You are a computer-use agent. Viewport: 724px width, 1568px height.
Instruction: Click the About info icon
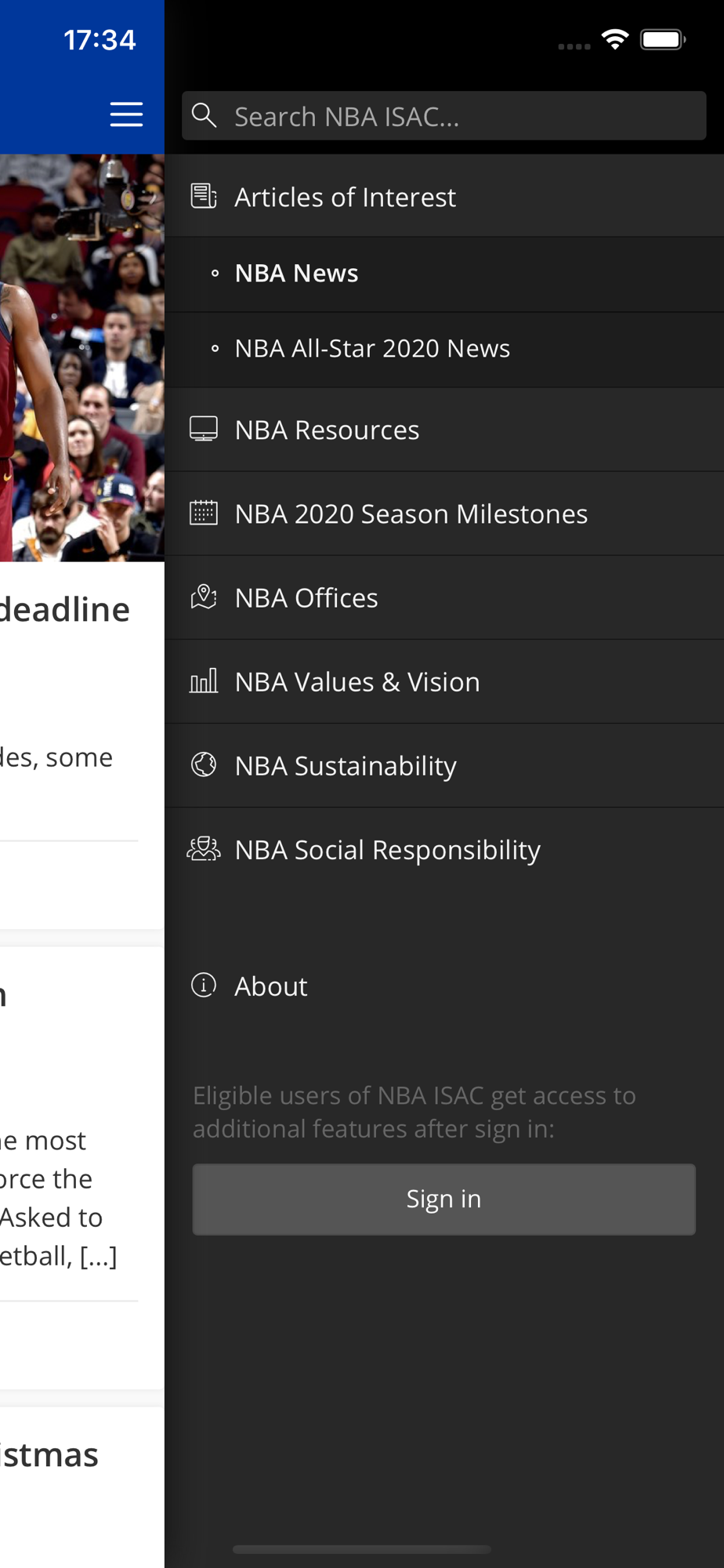tap(204, 985)
